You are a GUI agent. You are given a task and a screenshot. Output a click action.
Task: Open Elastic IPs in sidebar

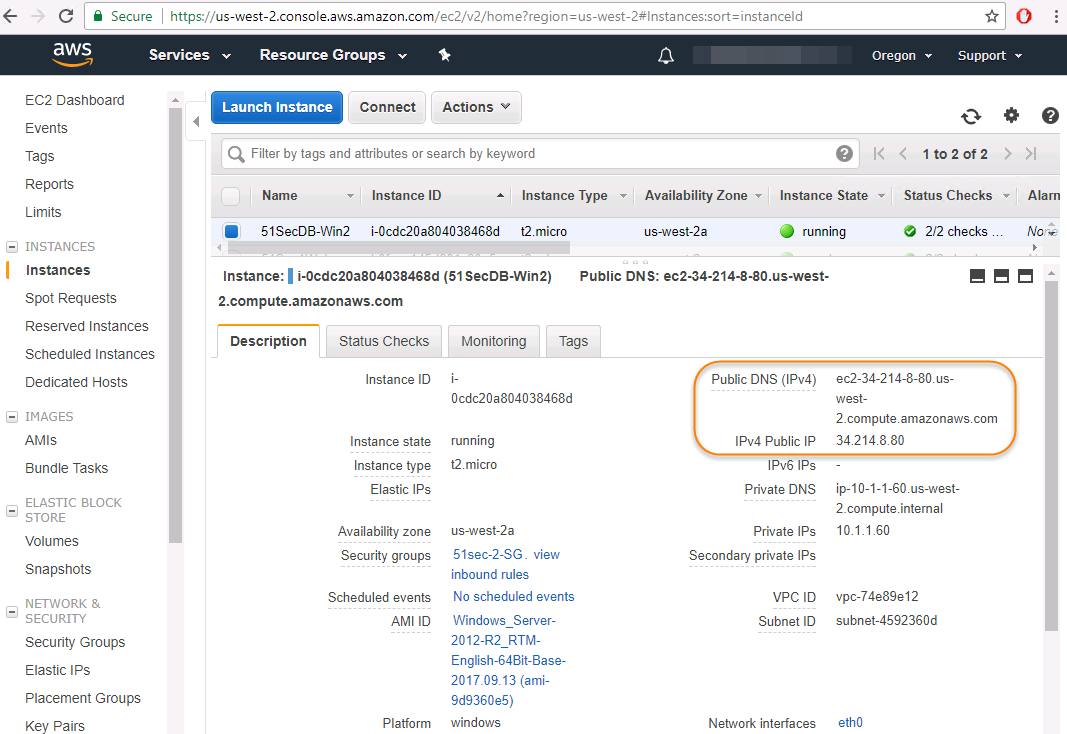tap(57, 670)
